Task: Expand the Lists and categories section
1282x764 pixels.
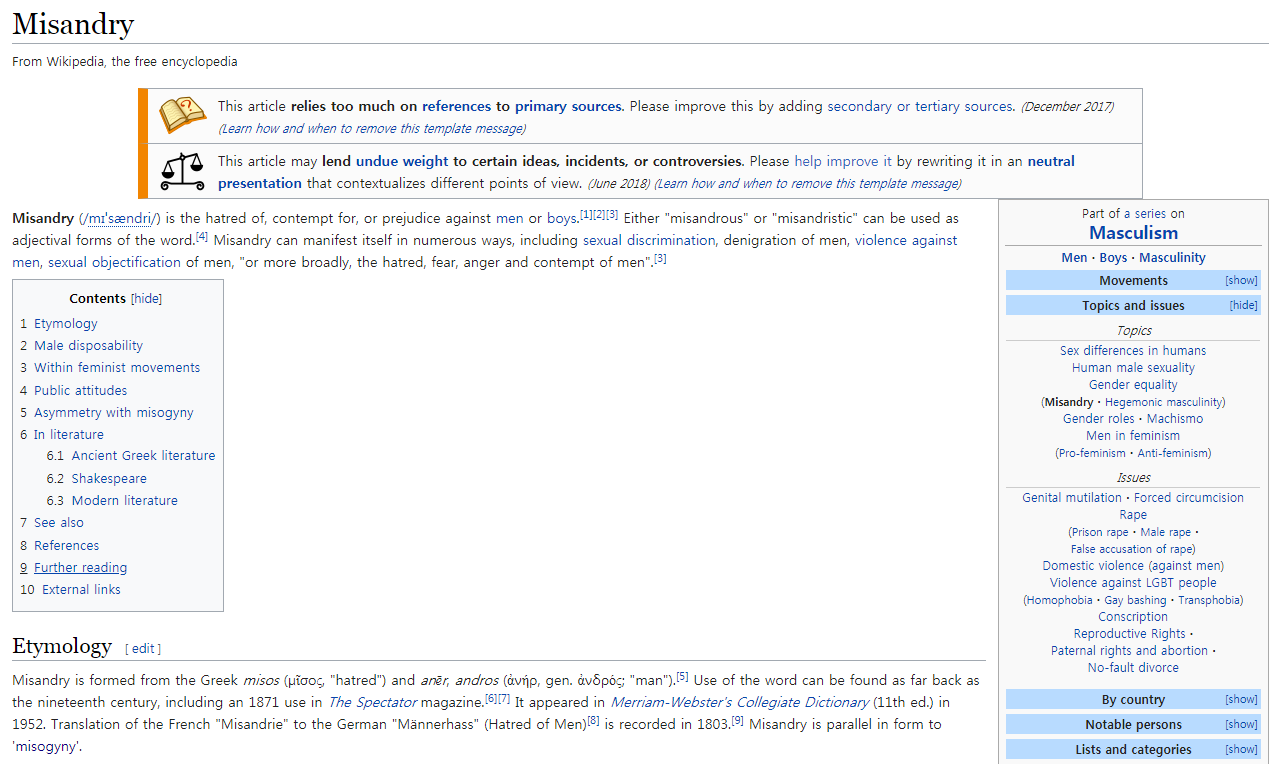Action: (1241, 750)
